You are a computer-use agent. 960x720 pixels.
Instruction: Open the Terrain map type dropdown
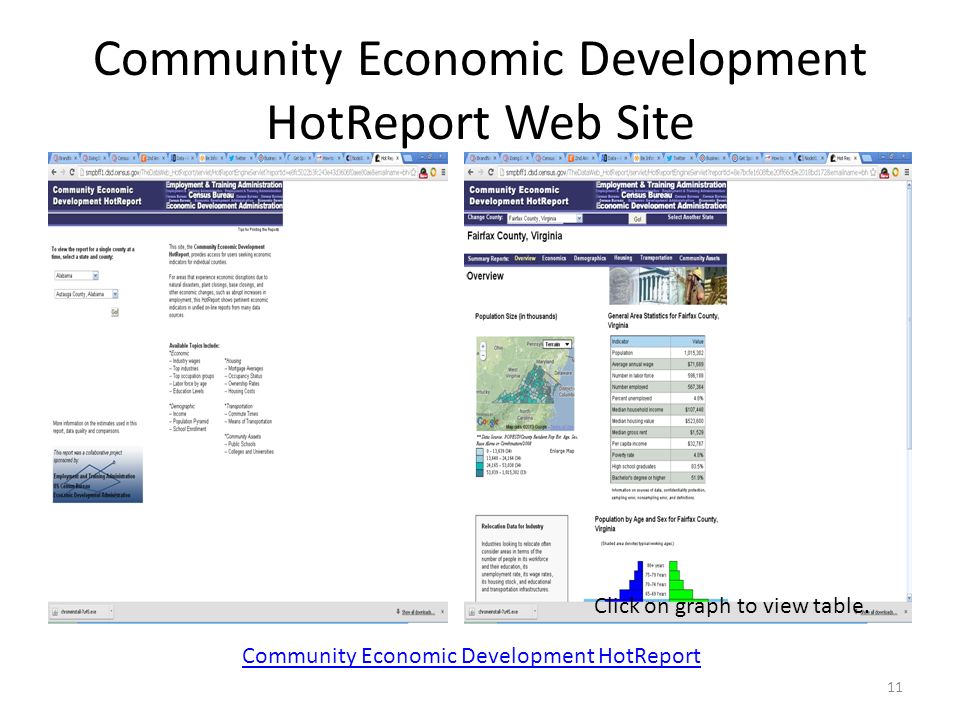[558, 344]
